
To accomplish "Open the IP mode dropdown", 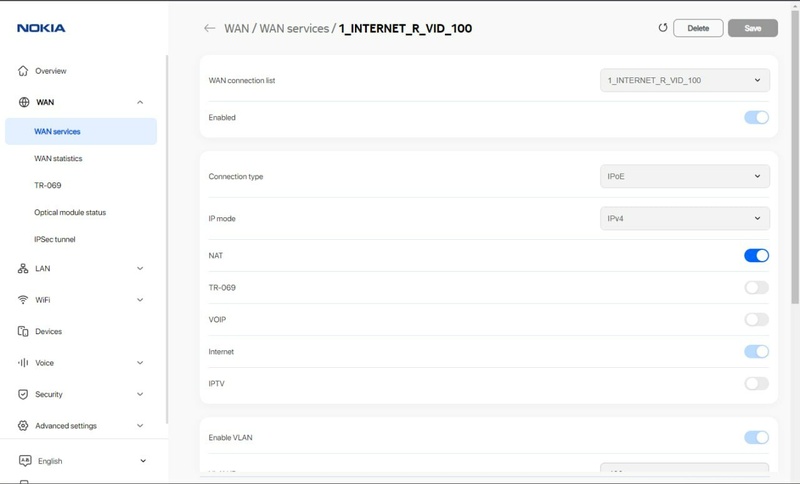I will pos(684,218).
